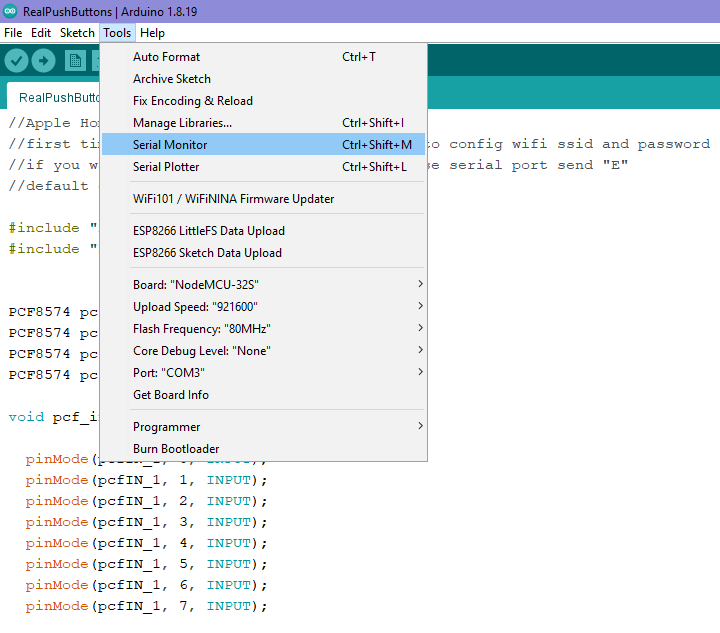
Task: Open the Help menu
Action: pos(152,33)
